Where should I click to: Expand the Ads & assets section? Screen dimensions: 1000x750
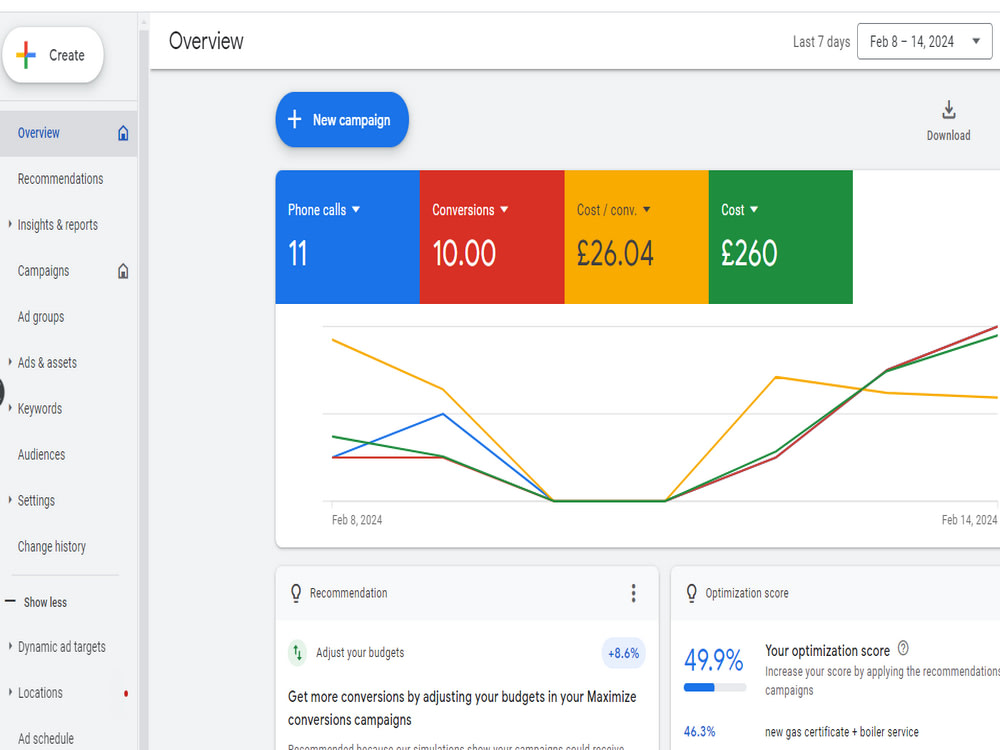[x=10, y=362]
